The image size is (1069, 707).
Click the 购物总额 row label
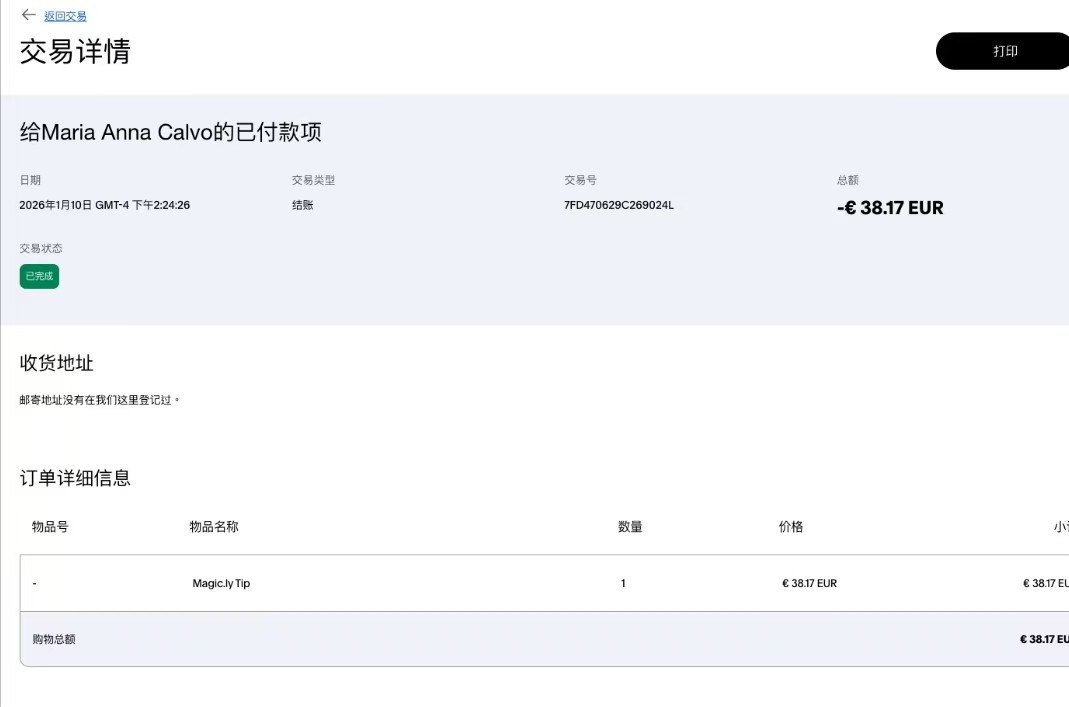[54, 639]
